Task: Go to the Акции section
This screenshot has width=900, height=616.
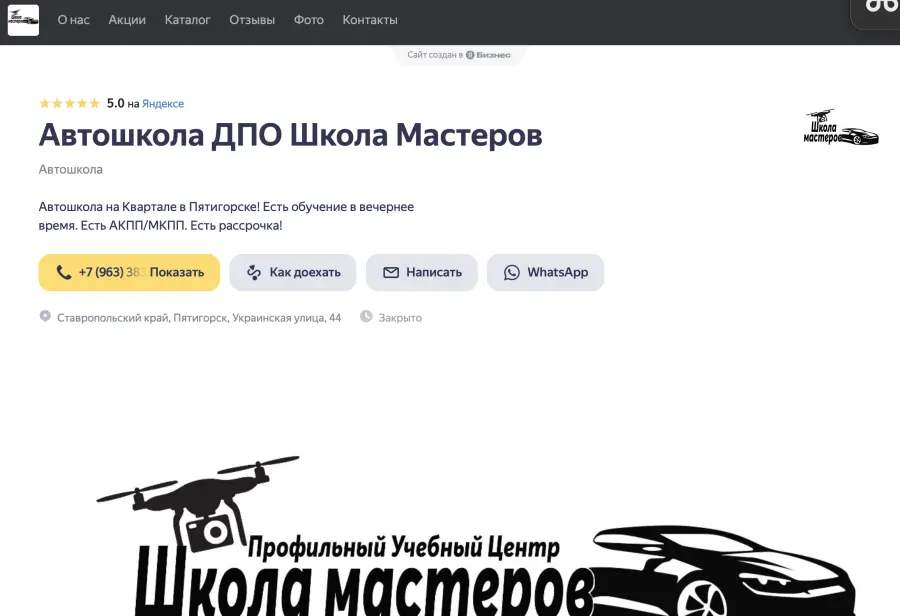Action: pos(127,20)
